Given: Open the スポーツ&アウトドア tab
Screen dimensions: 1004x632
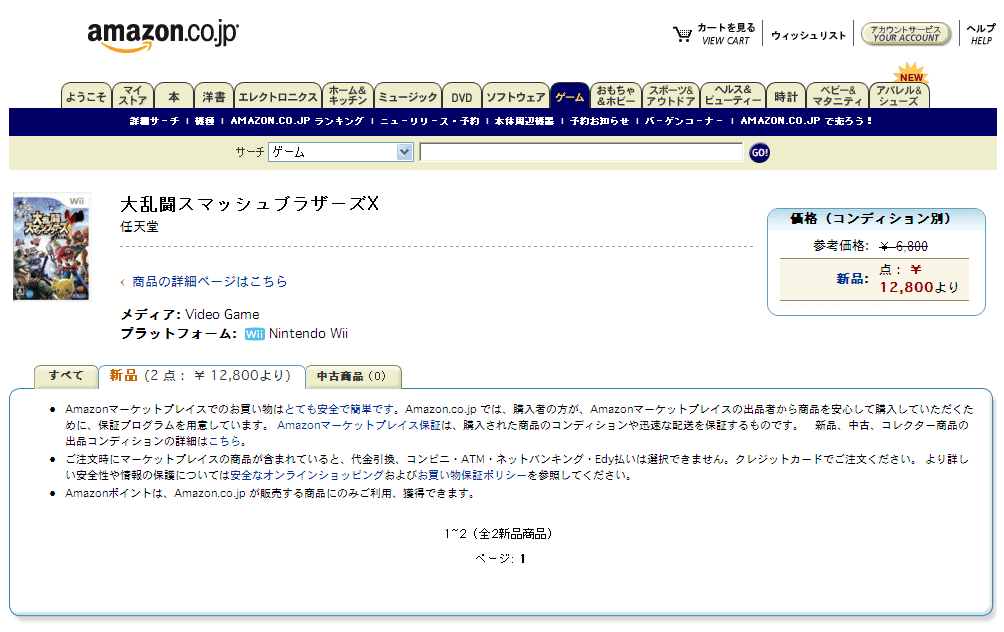Looking at the screenshot, I should coord(671,96).
